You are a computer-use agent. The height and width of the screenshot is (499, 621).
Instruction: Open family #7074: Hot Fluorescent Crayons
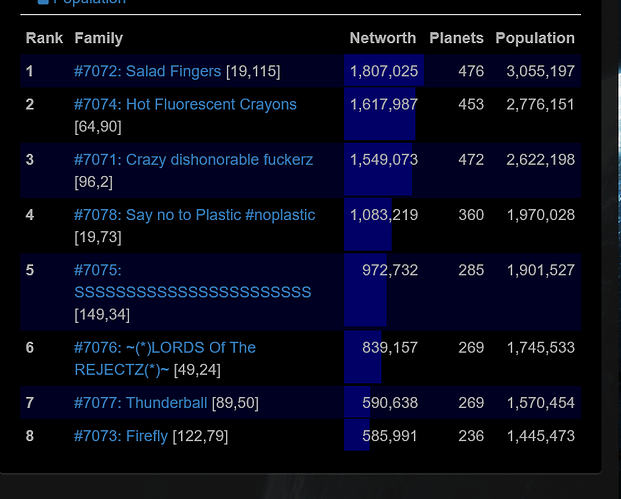pyautogui.click(x=185, y=104)
